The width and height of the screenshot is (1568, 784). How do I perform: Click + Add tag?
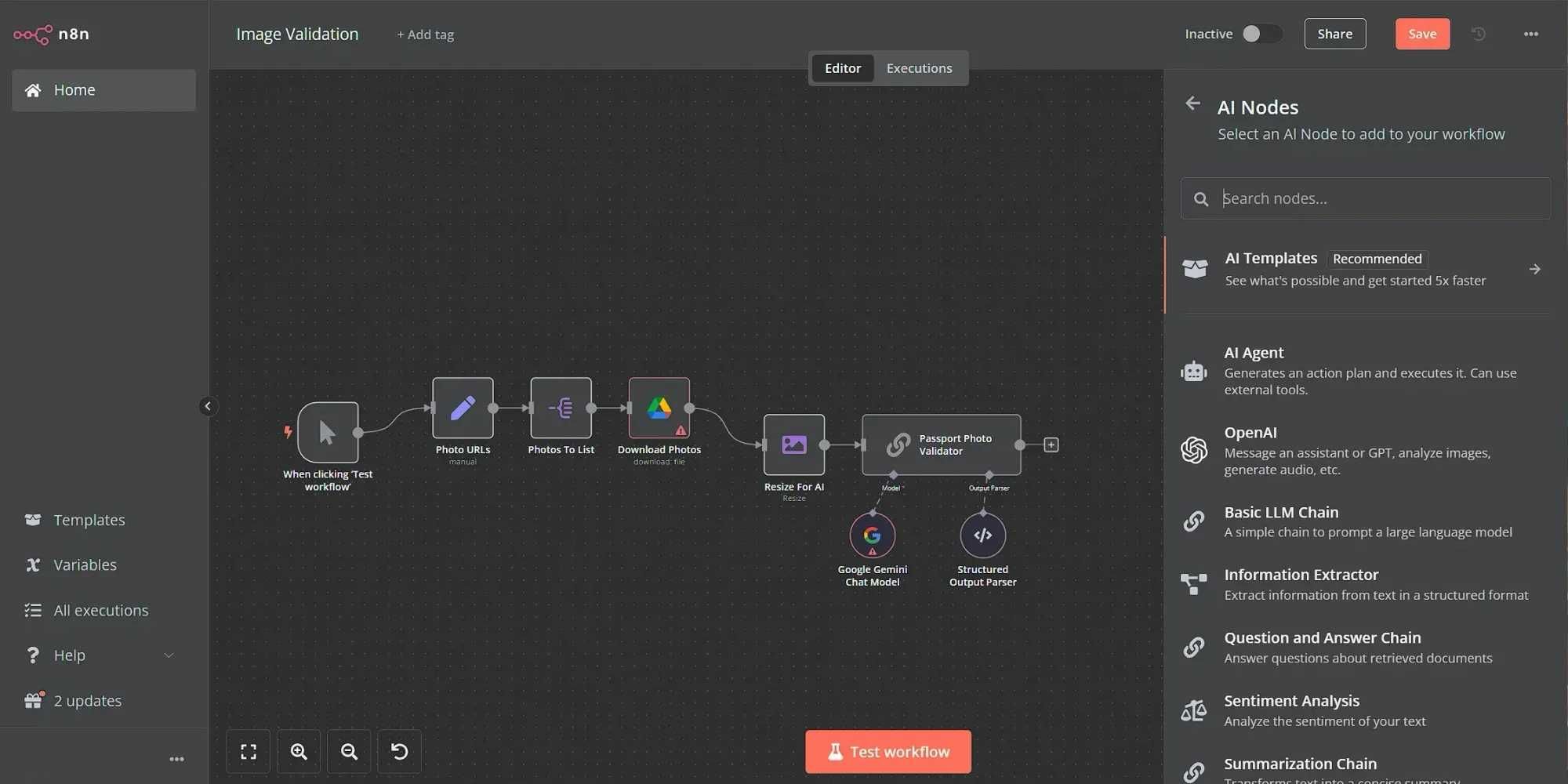coord(425,34)
